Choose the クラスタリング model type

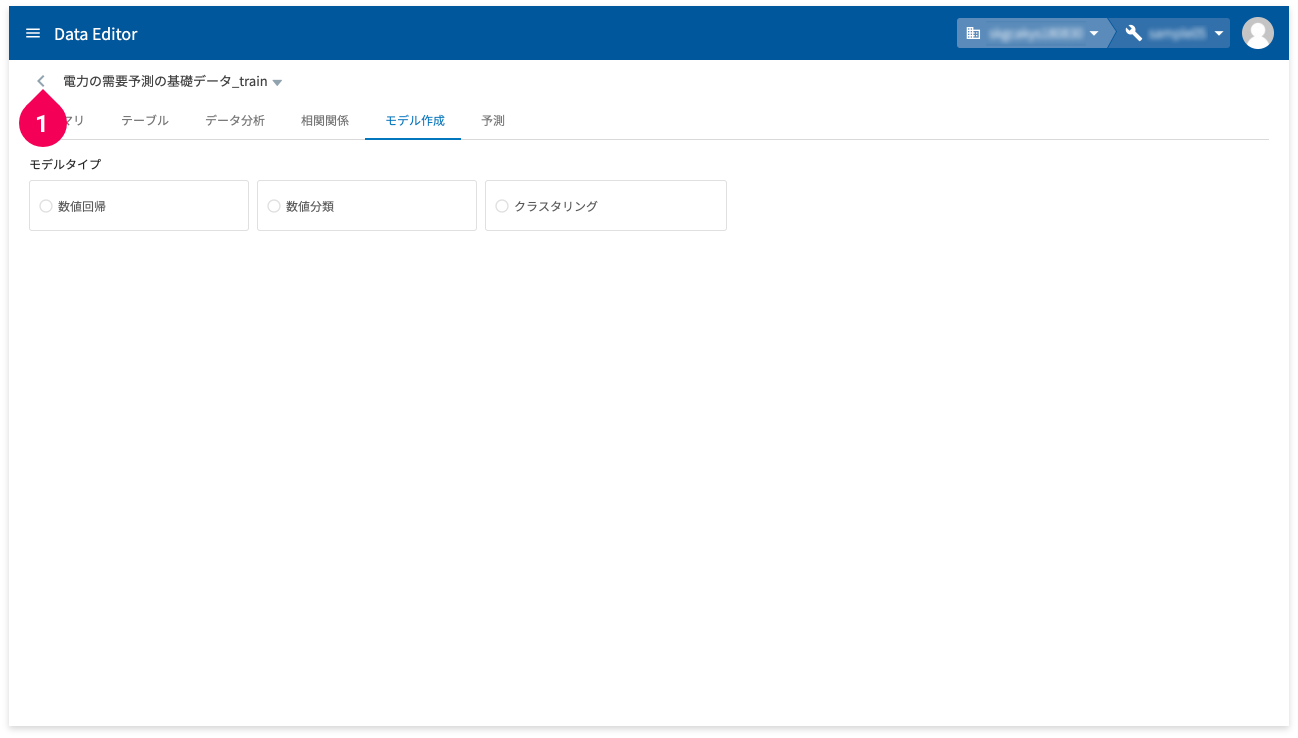coord(606,206)
